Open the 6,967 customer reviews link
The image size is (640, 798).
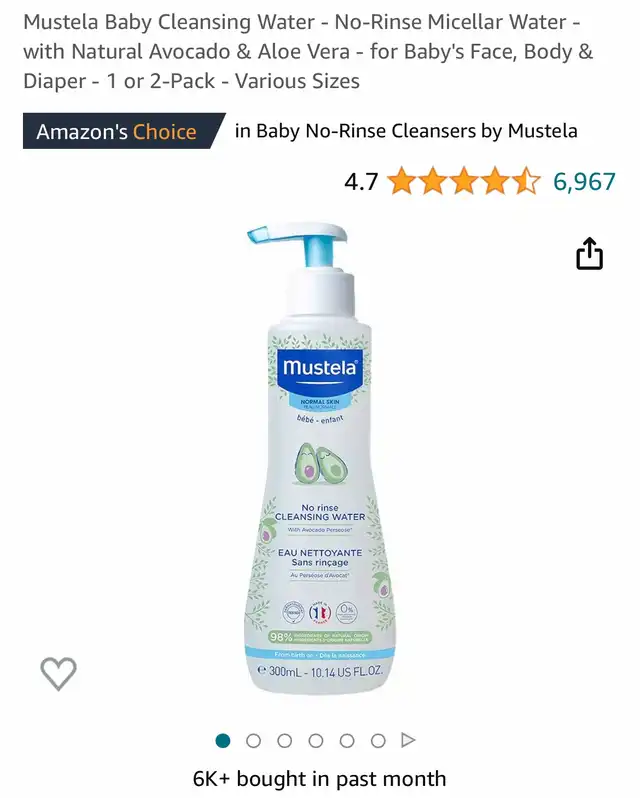[585, 182]
